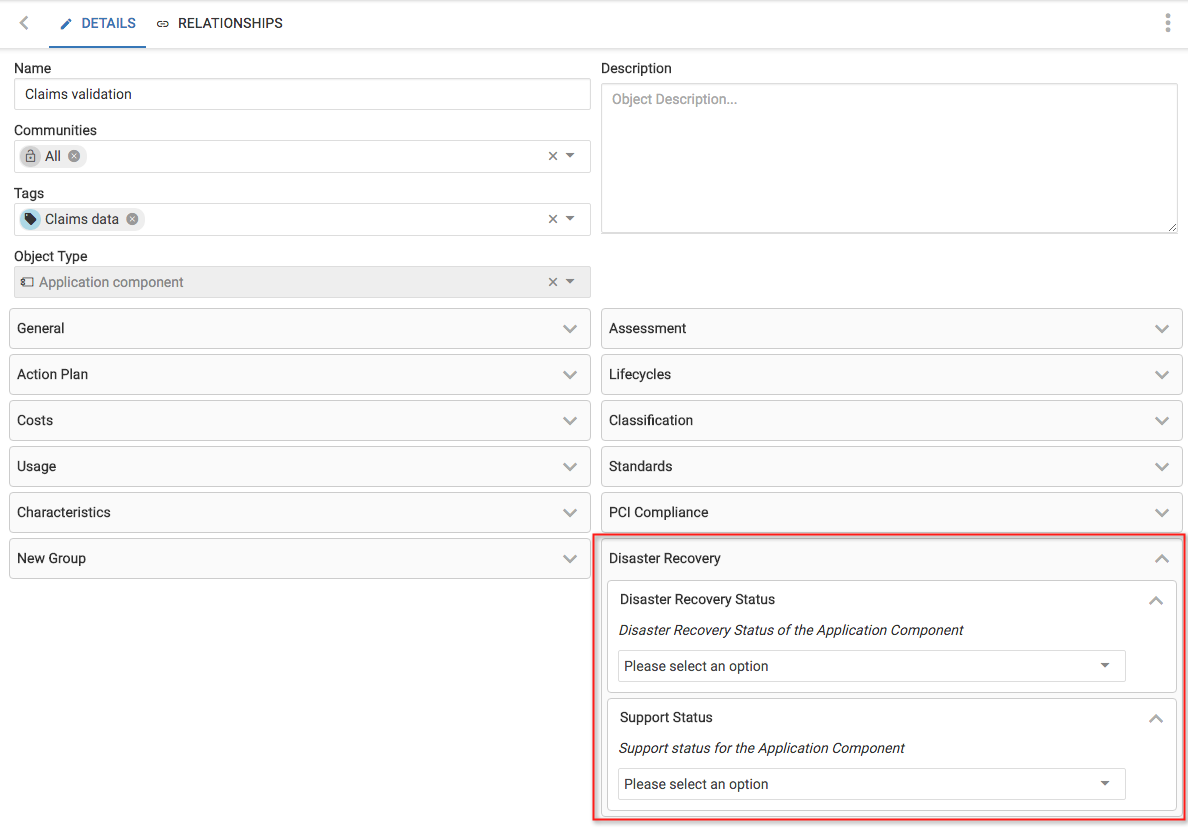1188x829 pixels.
Task: Open the Tags dropdown arrow
Action: (x=571, y=219)
